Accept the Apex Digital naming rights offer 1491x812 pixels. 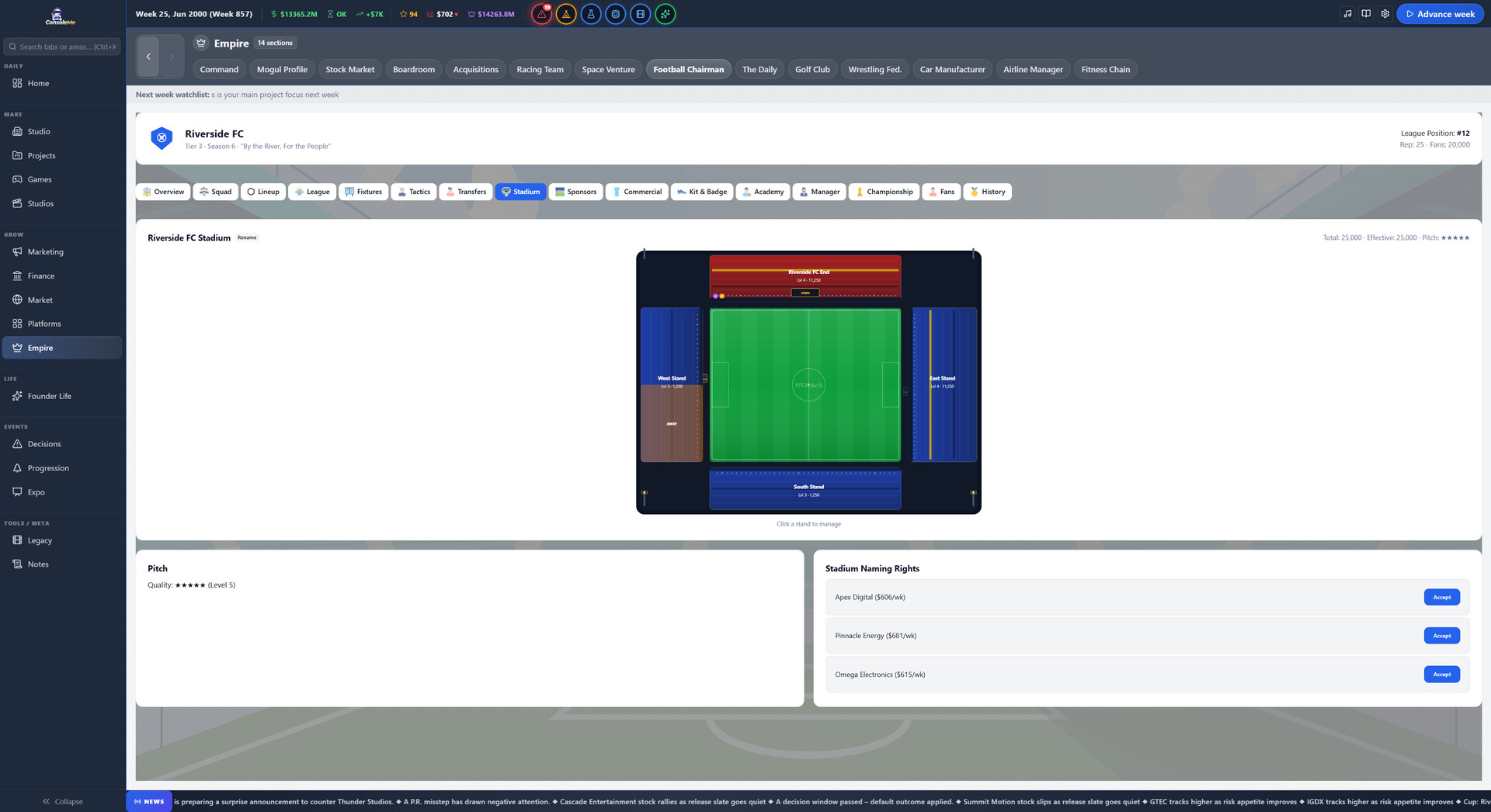1442,597
